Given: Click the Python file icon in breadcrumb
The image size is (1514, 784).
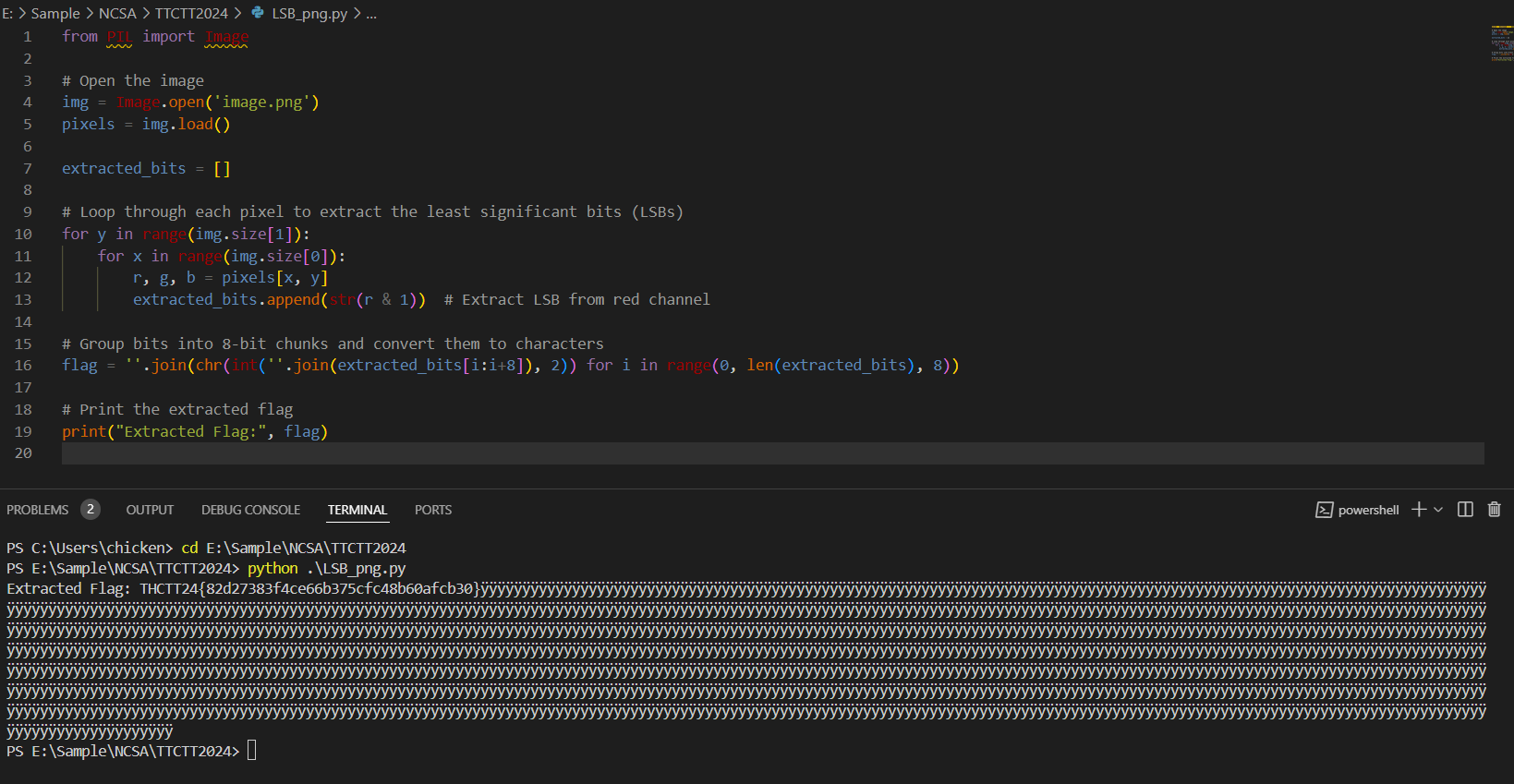Looking at the screenshot, I should 258,13.
